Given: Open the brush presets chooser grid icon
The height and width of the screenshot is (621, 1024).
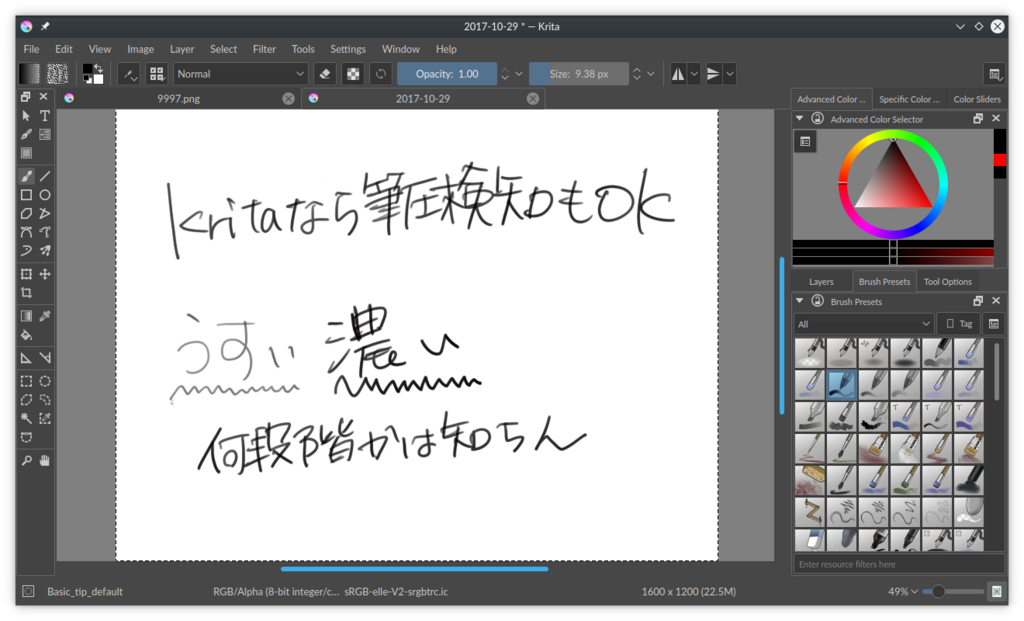Looking at the screenshot, I should pos(157,74).
